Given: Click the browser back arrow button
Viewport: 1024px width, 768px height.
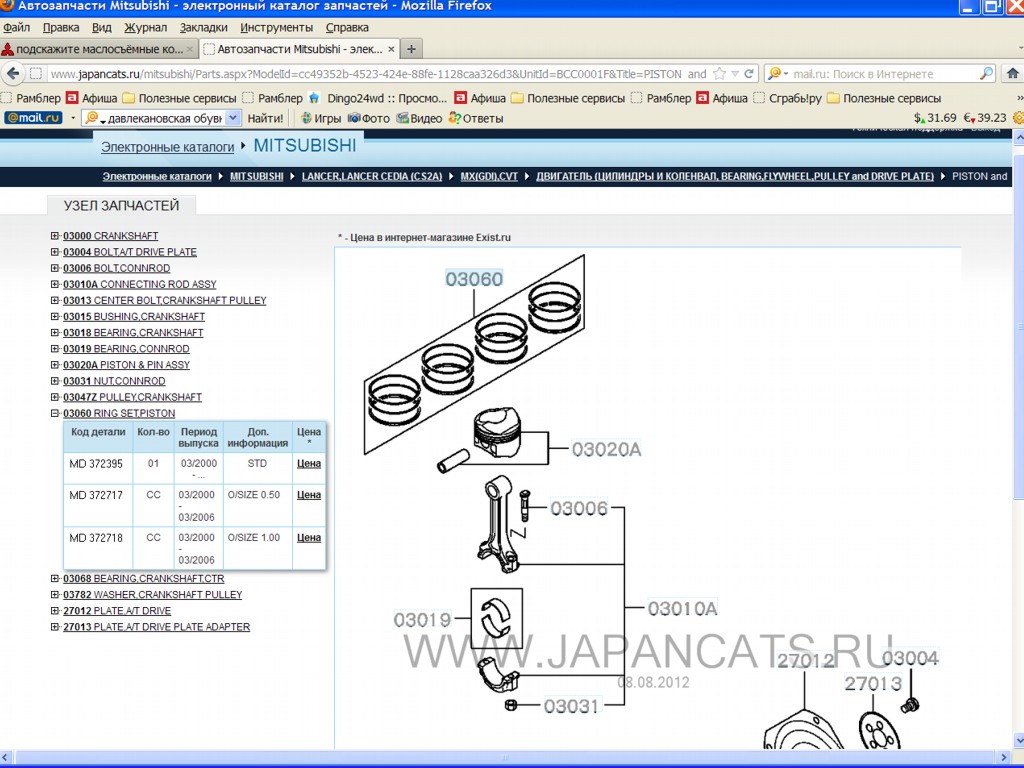Looking at the screenshot, I should click(13, 73).
